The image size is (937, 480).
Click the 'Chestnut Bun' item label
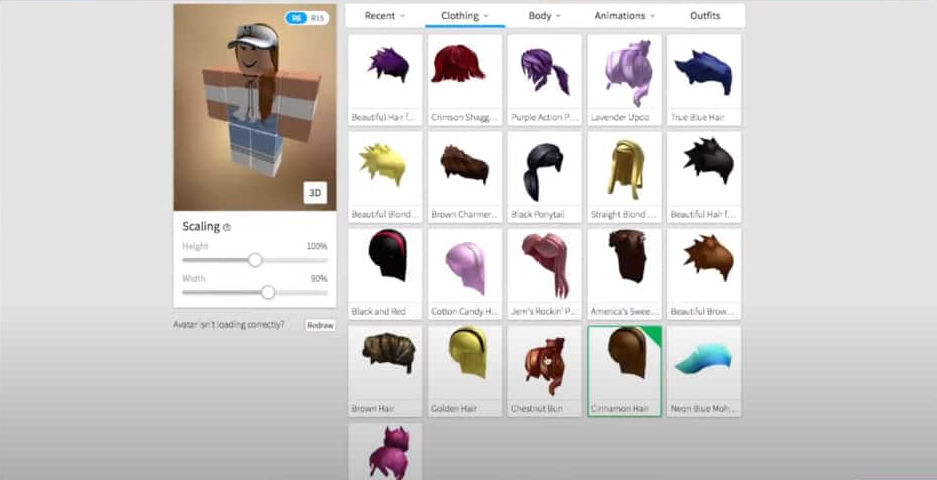[537, 409]
